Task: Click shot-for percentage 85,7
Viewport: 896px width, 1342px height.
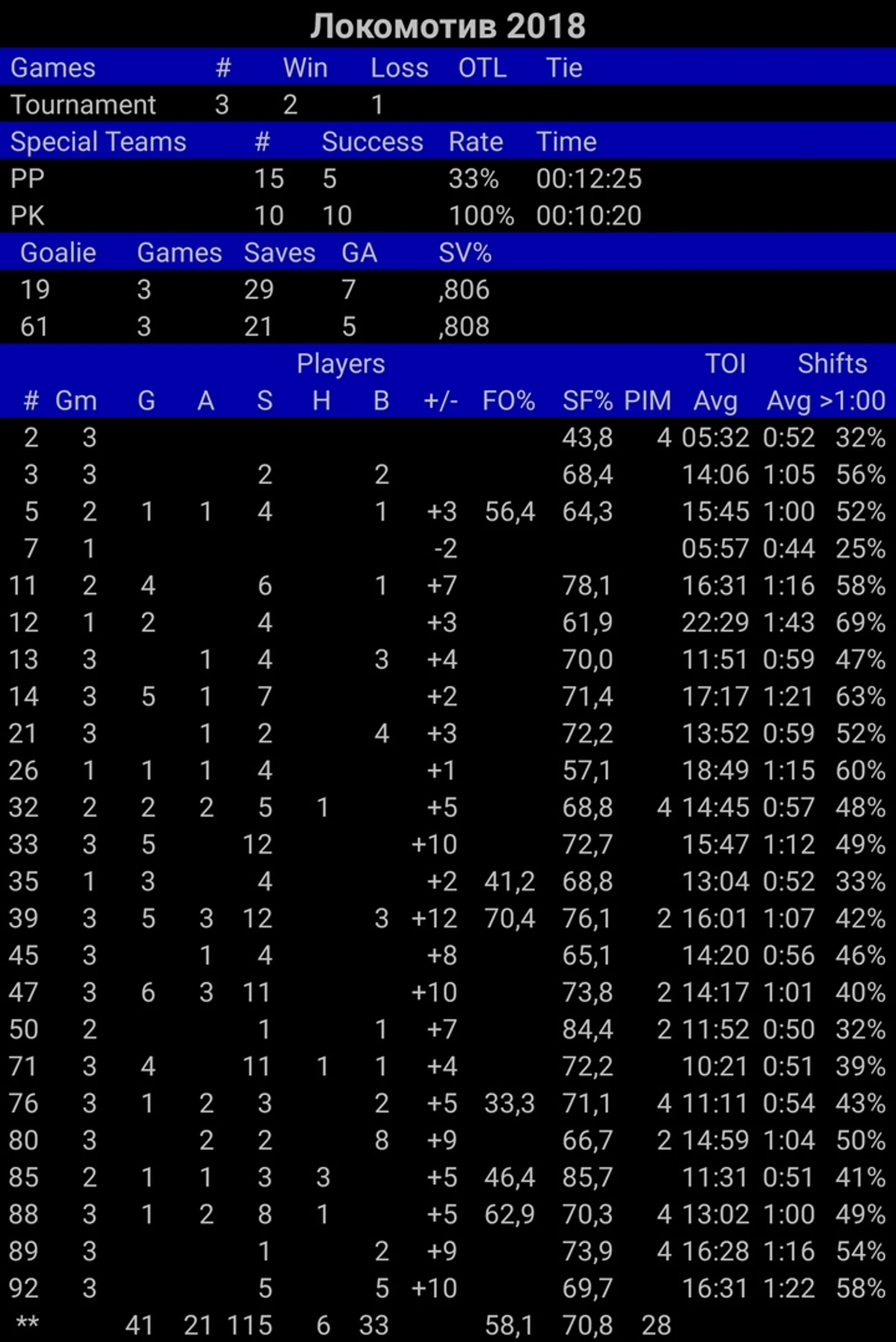Action: click(x=587, y=1177)
